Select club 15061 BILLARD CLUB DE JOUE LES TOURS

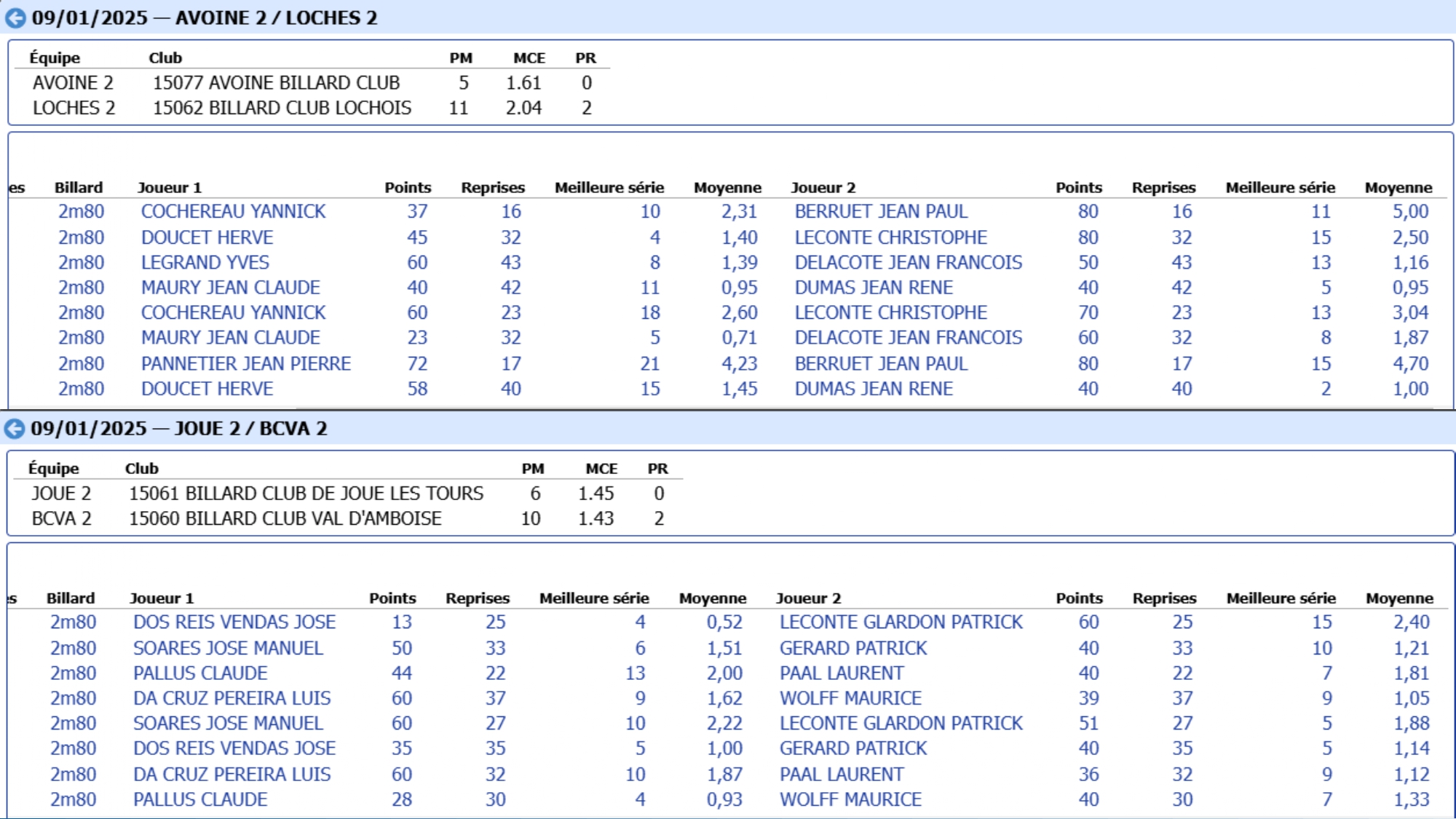306,494
